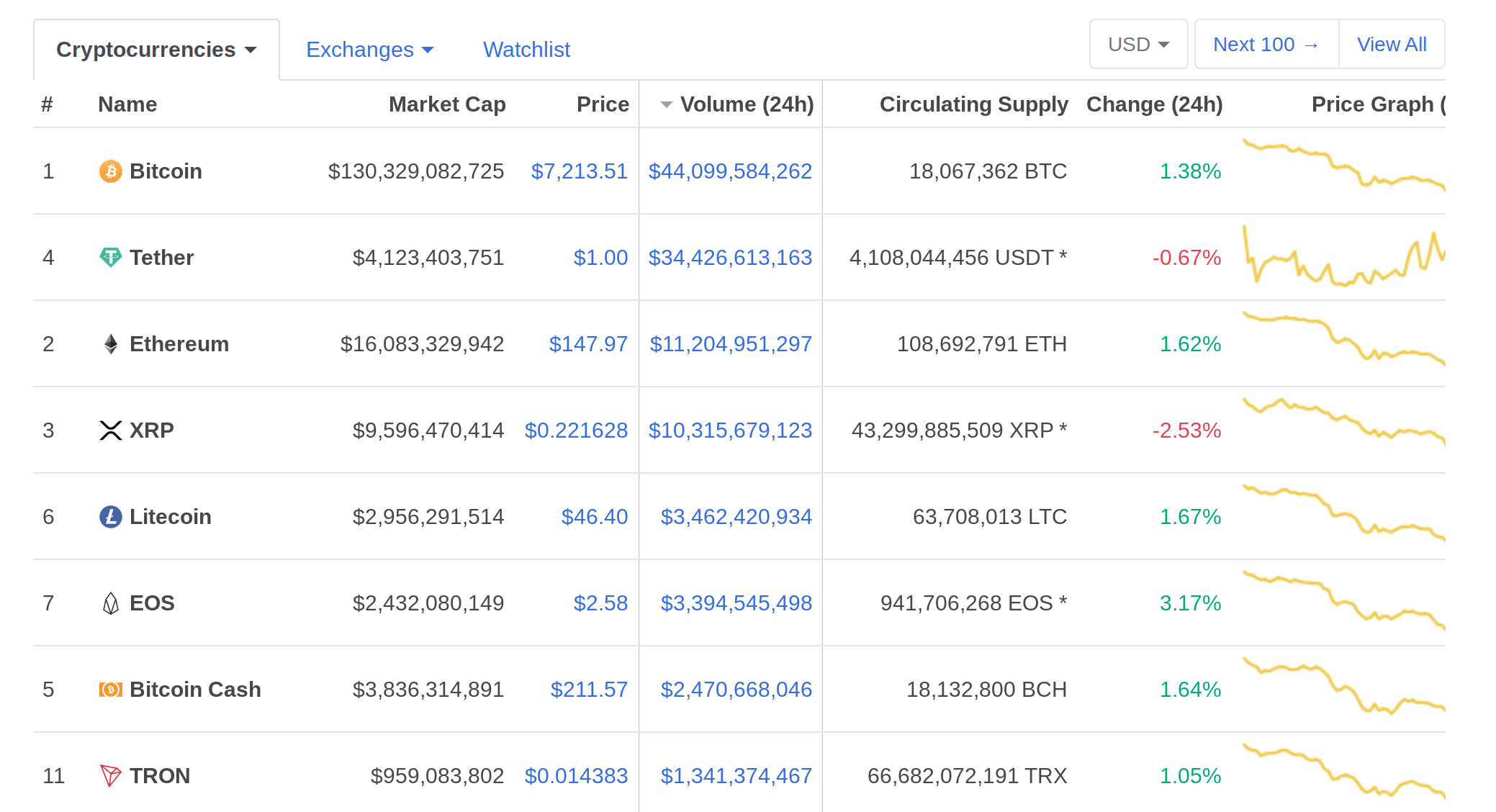Click the TRON logo icon
Image resolution: width=1496 pixels, height=812 pixels.
click(x=110, y=776)
